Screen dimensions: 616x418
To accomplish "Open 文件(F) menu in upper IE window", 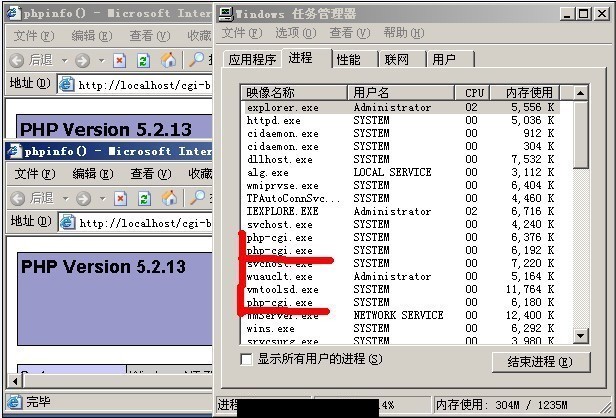I will [34, 36].
